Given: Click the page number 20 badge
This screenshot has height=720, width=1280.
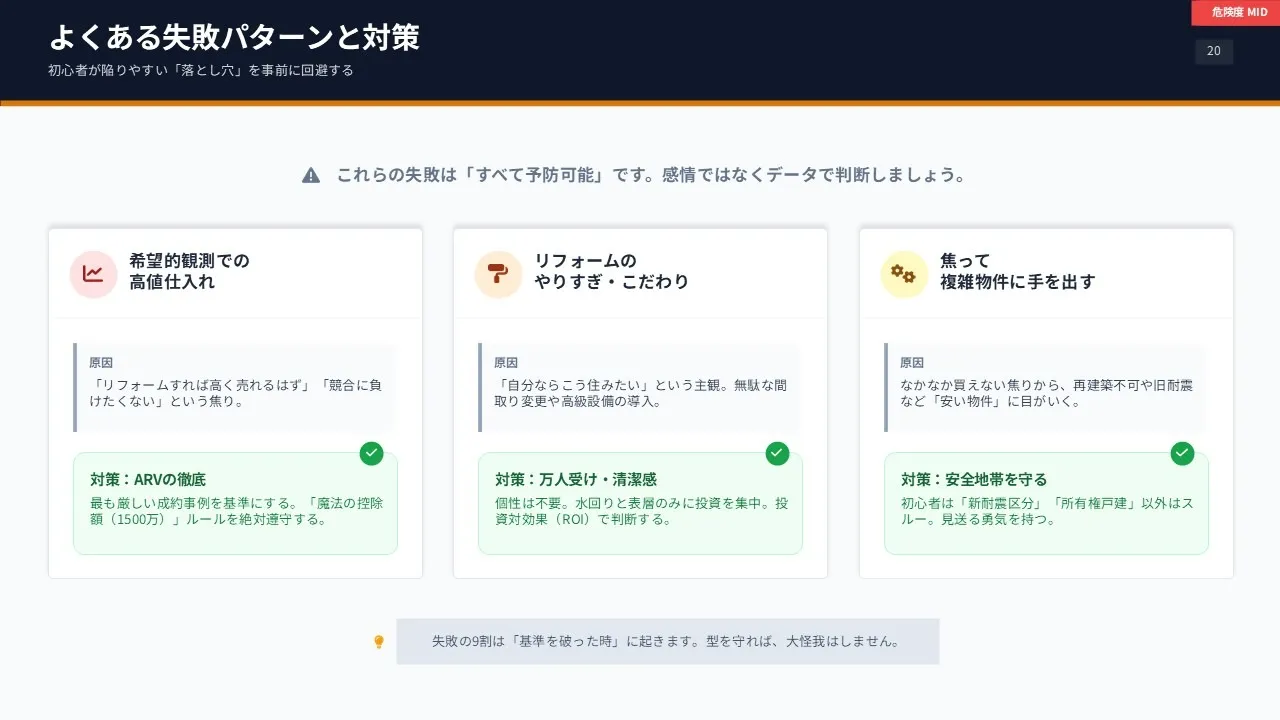Looking at the screenshot, I should (x=1214, y=51).
